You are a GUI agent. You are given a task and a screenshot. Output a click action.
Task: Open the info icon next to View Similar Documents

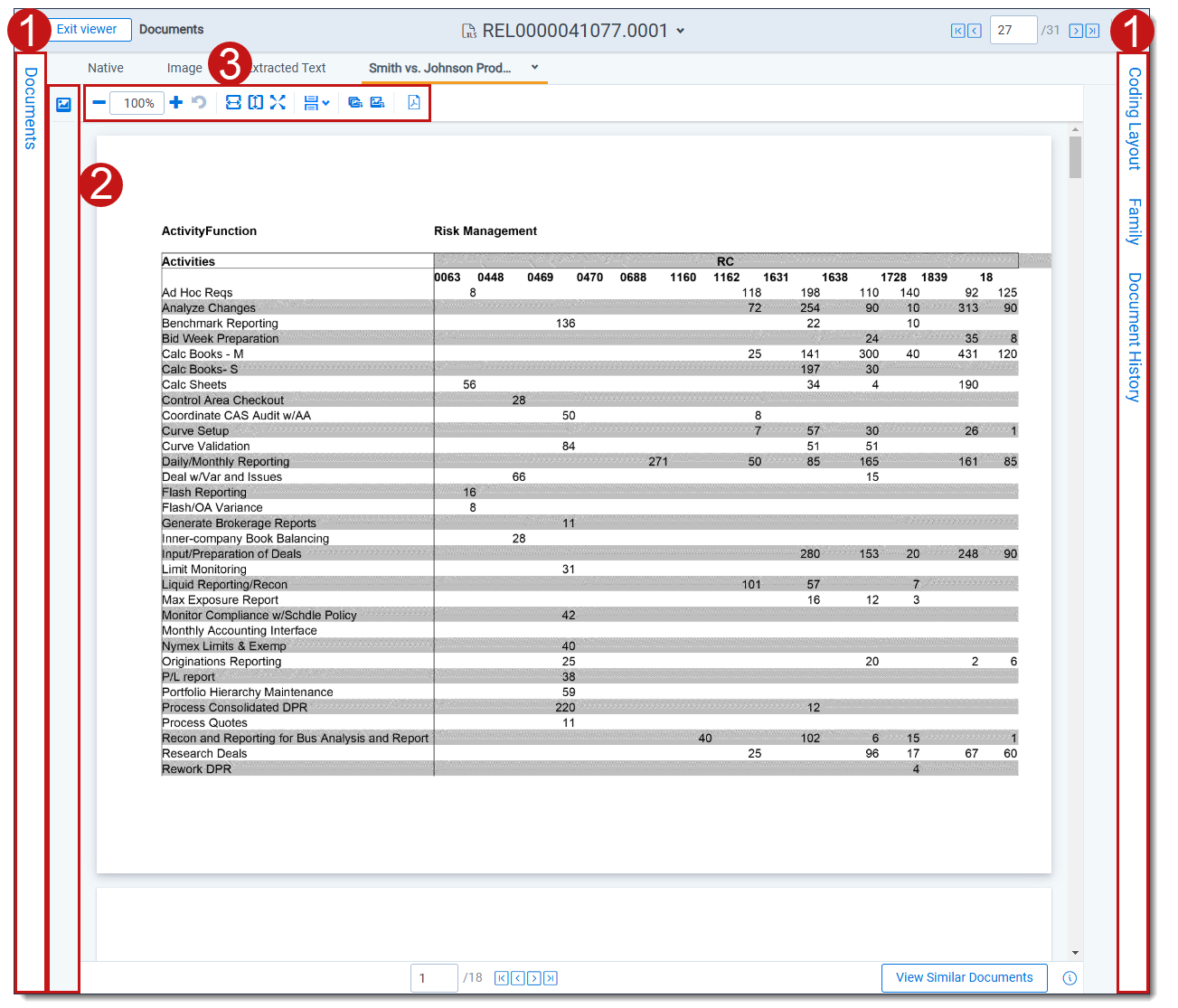click(x=1070, y=978)
